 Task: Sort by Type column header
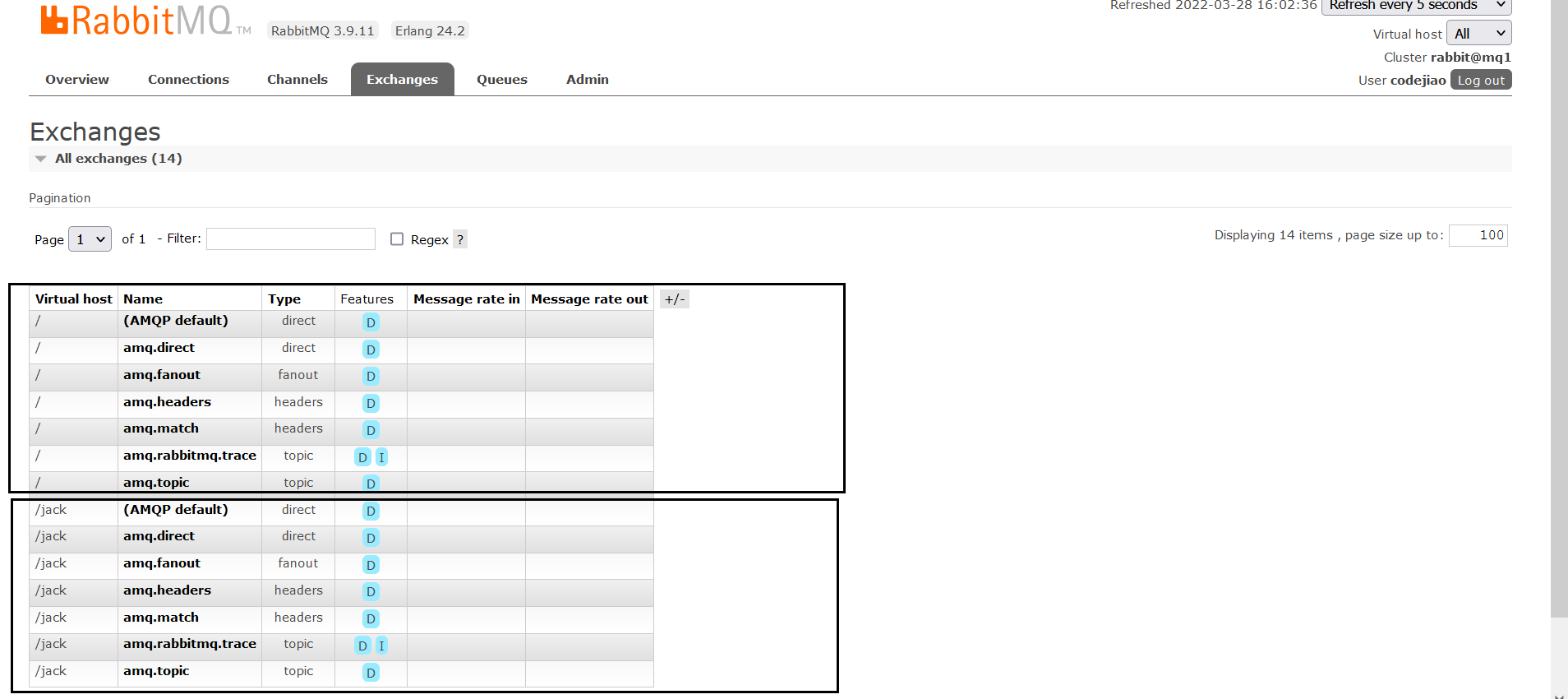coord(284,299)
